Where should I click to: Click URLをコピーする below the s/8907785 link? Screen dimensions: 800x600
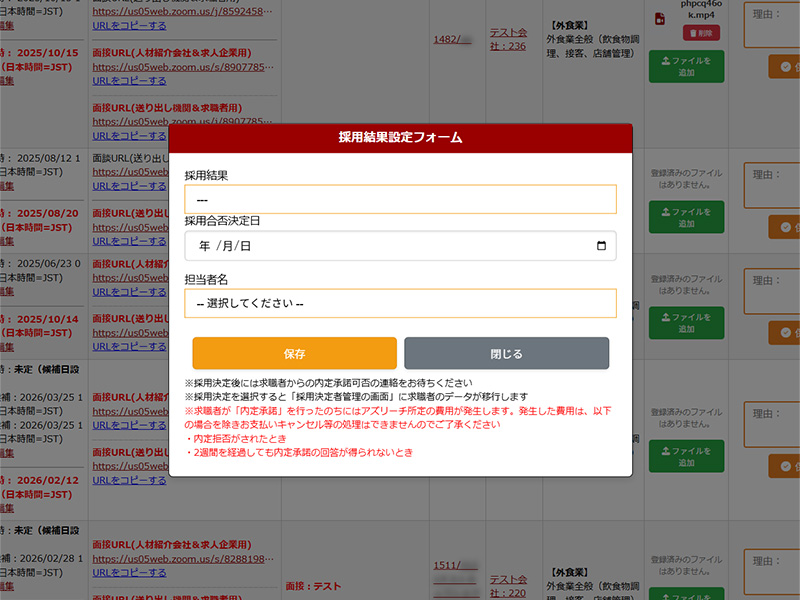coord(129,81)
